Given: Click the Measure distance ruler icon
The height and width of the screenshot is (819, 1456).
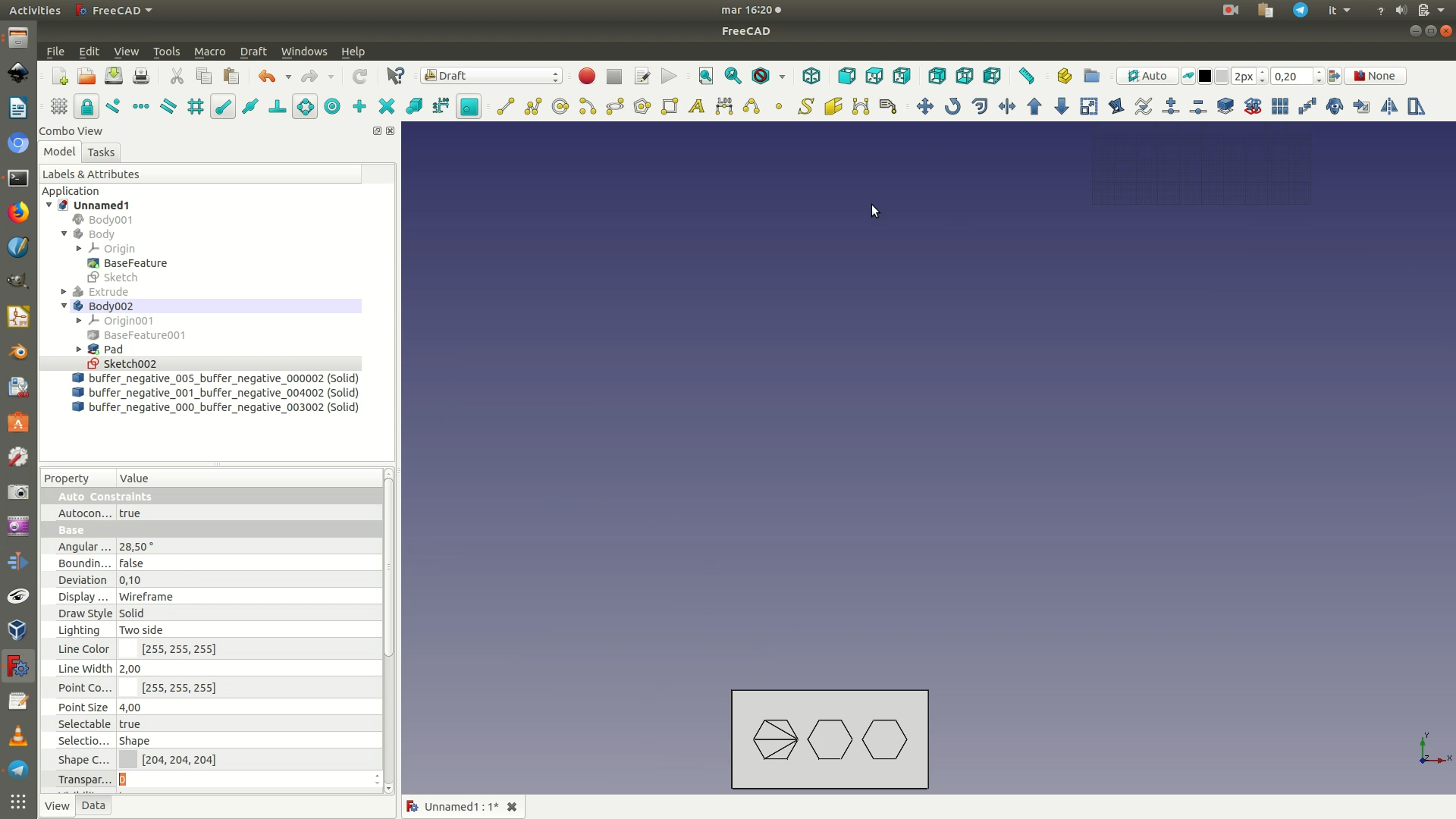Looking at the screenshot, I should 1027,76.
